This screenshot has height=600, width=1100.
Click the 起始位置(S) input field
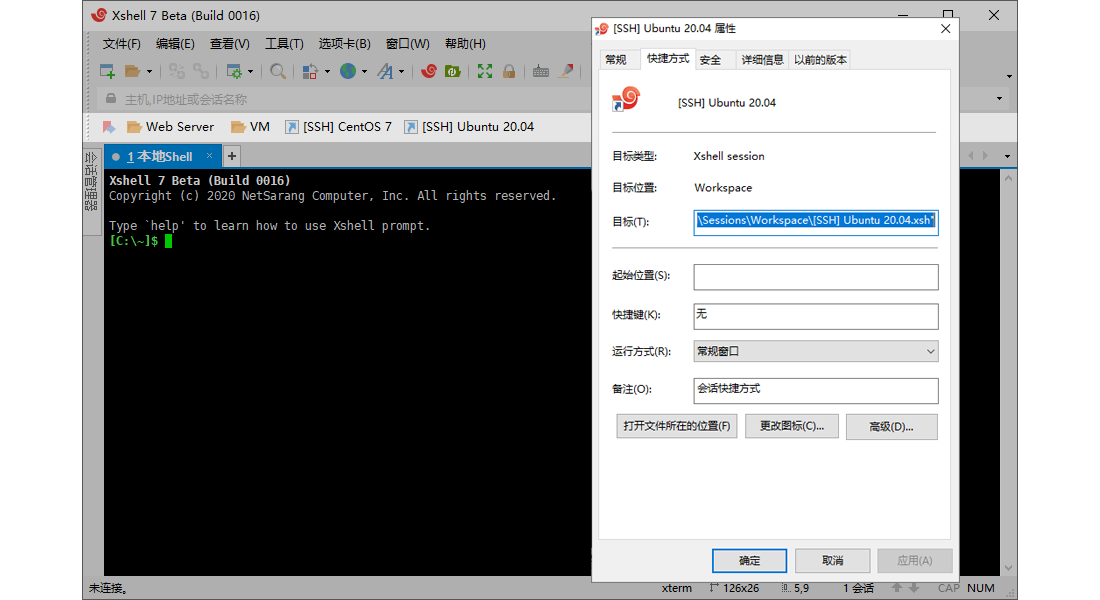pos(816,276)
